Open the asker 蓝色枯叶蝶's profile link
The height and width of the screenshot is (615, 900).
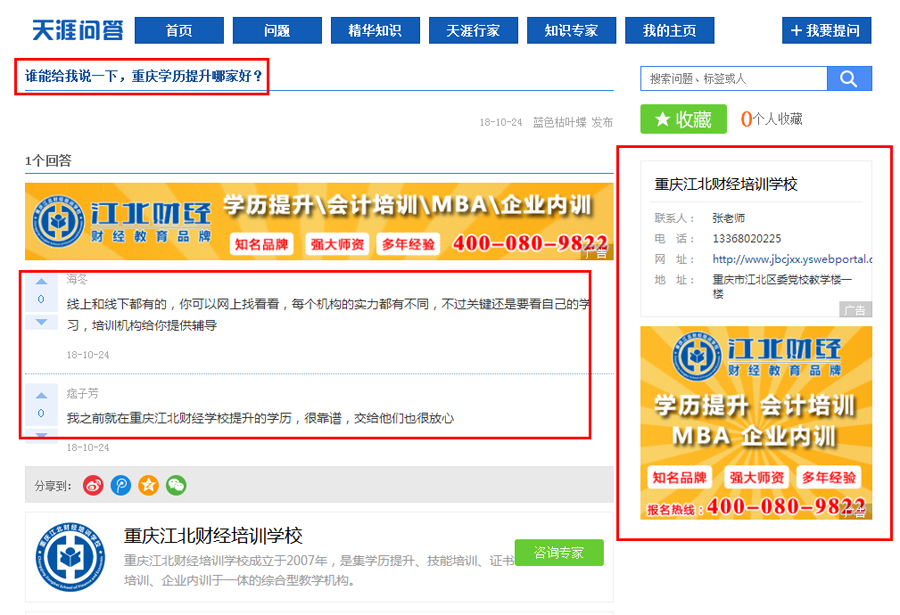560,122
